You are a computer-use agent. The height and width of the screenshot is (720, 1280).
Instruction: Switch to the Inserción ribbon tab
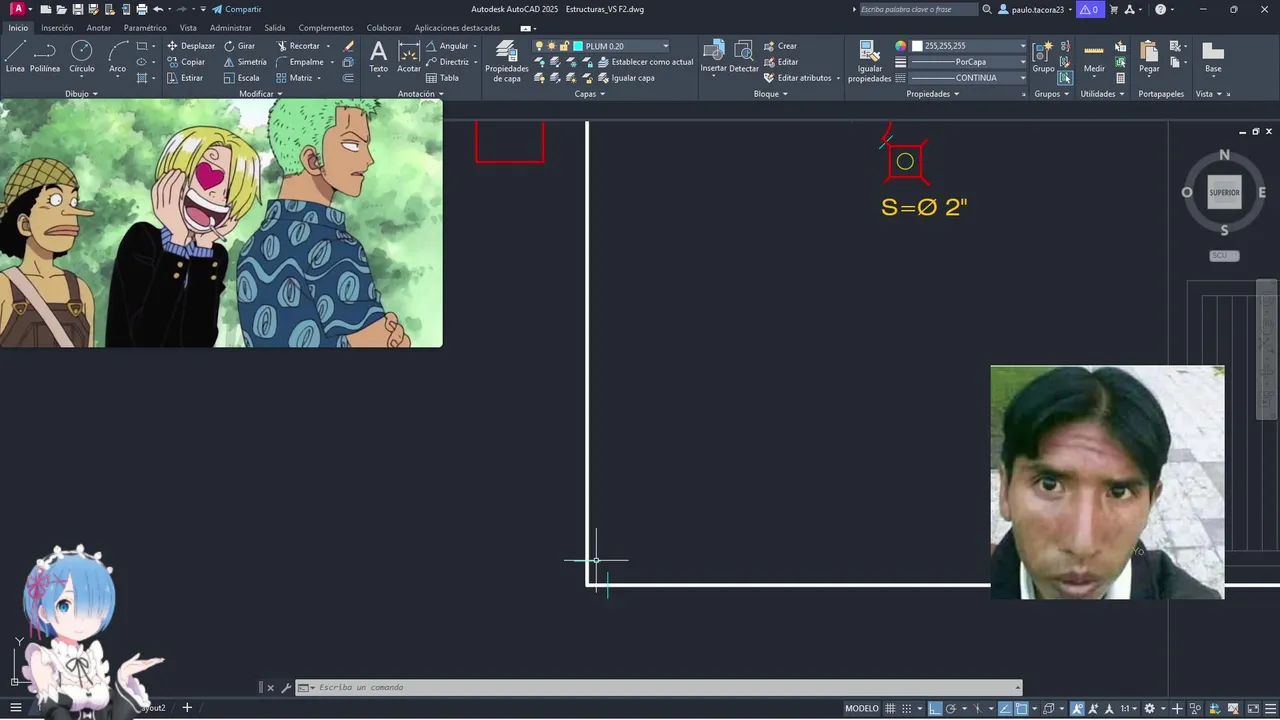pyautogui.click(x=57, y=28)
